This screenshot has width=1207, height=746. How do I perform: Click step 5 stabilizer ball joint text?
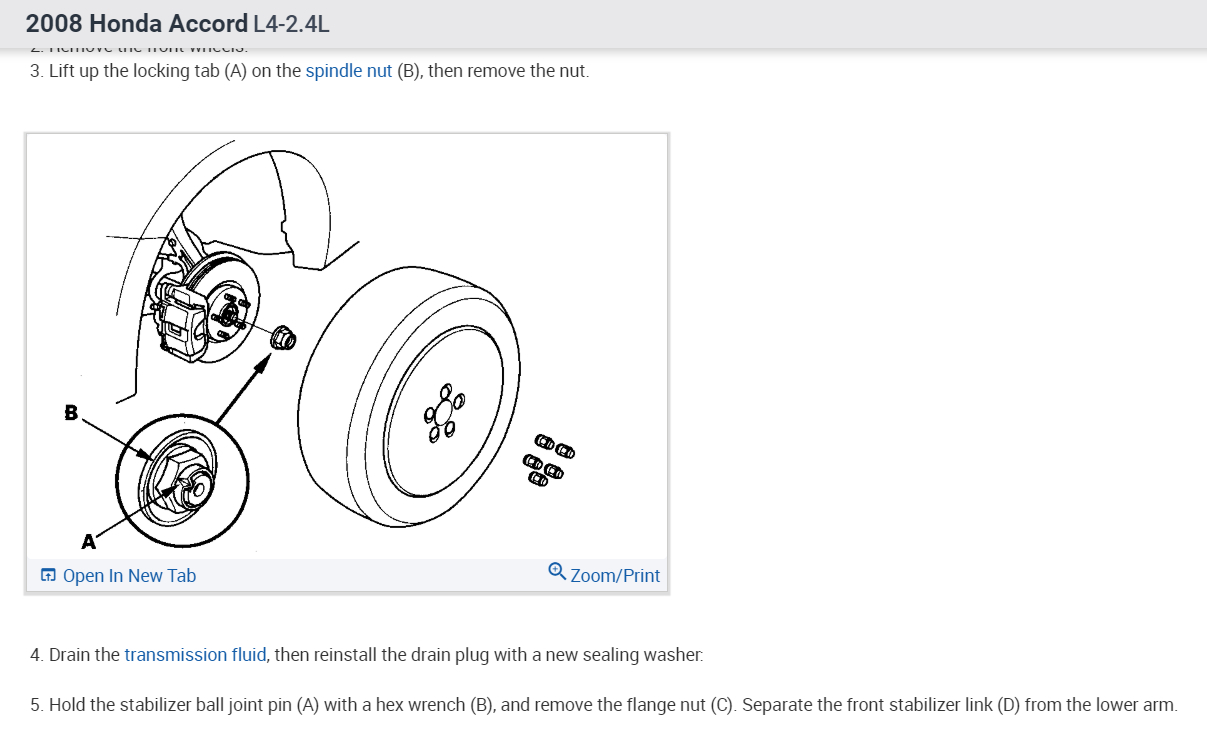point(604,705)
